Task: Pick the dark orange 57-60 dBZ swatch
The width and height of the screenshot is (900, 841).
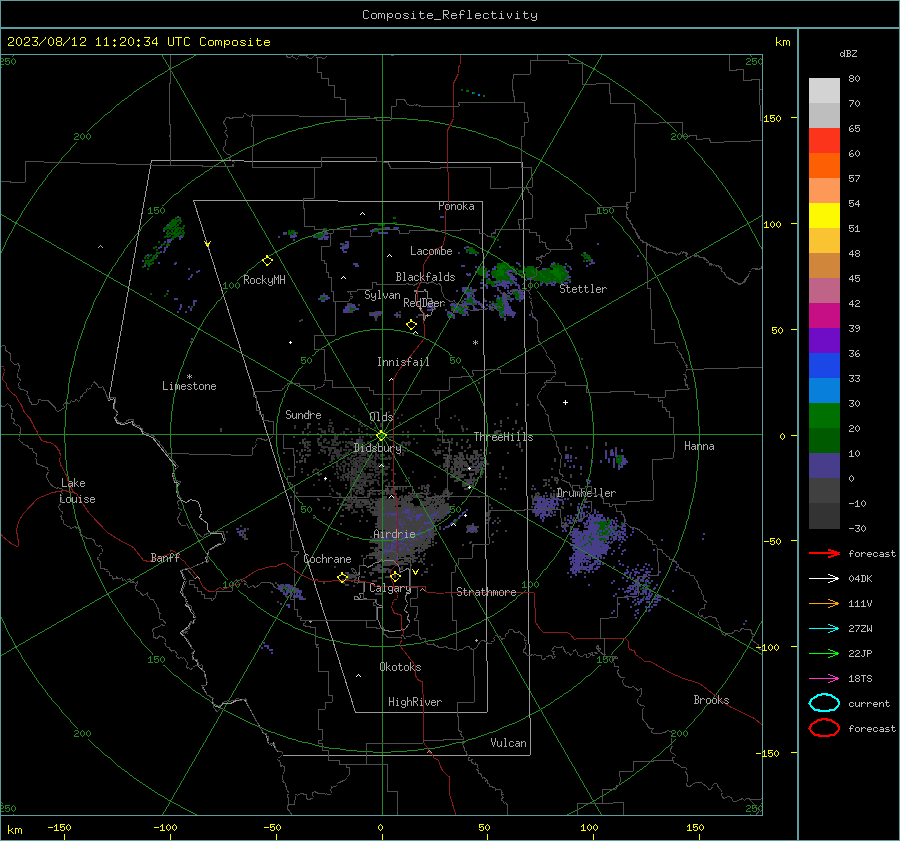Action: 824,166
